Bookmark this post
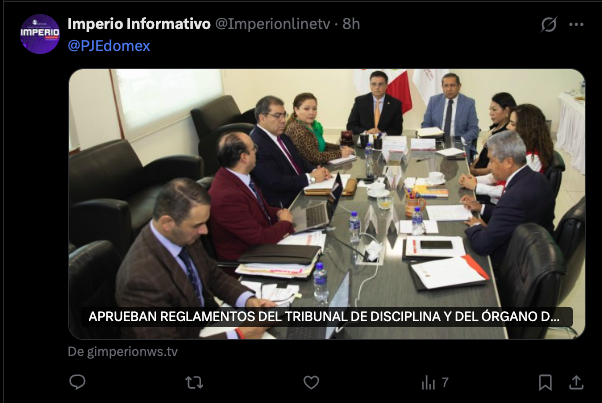Screen dimensions: 602x403 [x=545, y=382]
